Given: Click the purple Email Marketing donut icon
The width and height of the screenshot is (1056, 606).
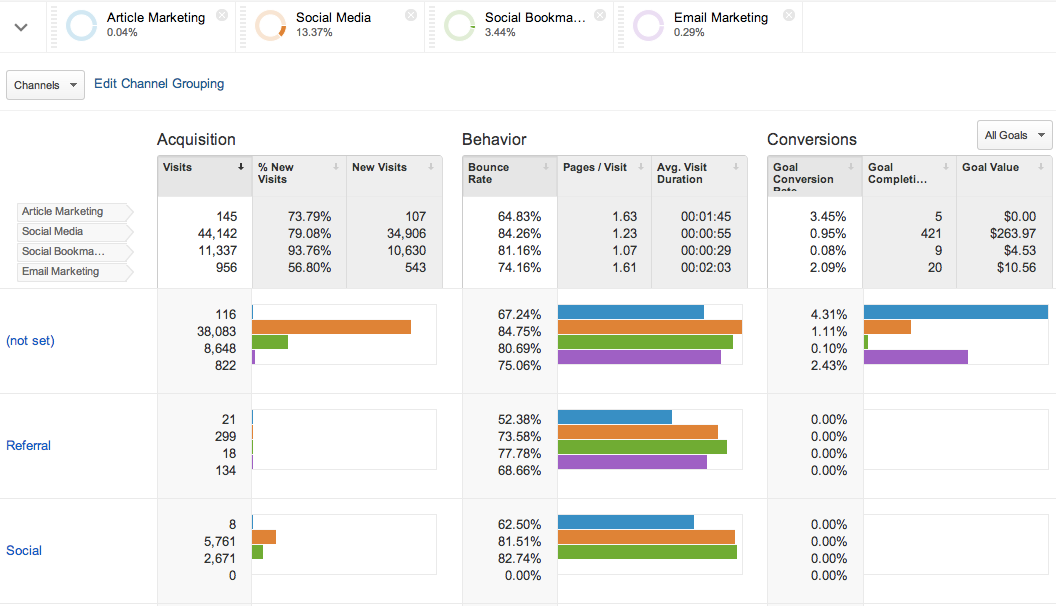Looking at the screenshot, I should pos(649,26).
